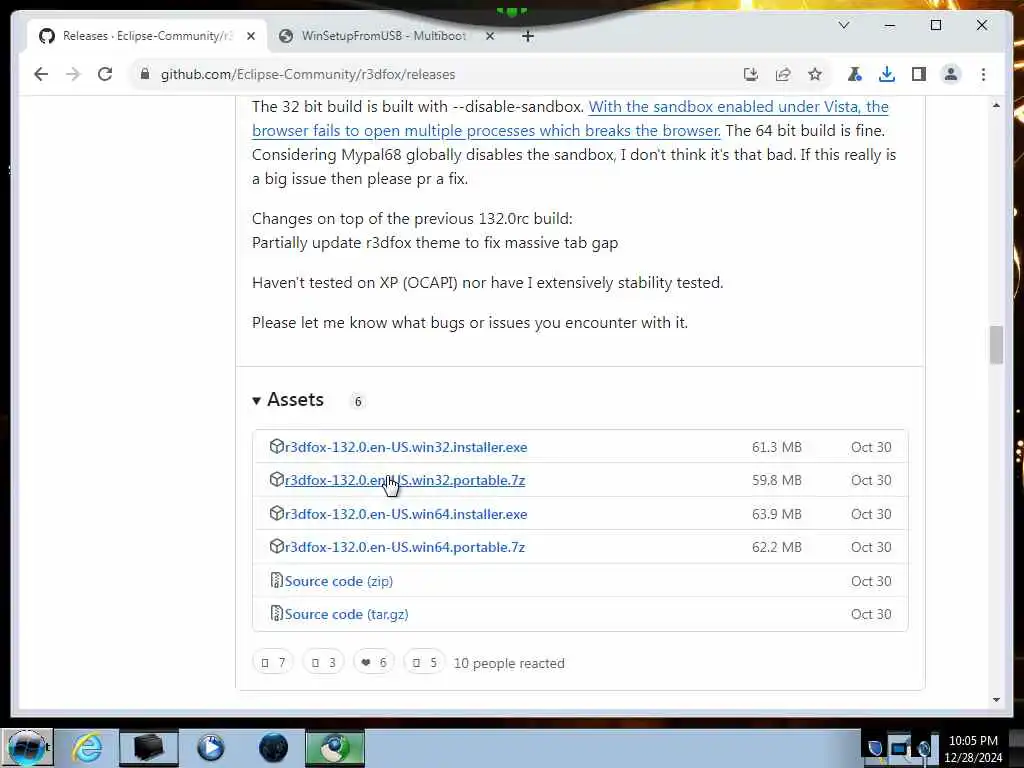The image size is (1024, 768).
Task: Click the scrollbar up arrow
Action: (x=996, y=106)
